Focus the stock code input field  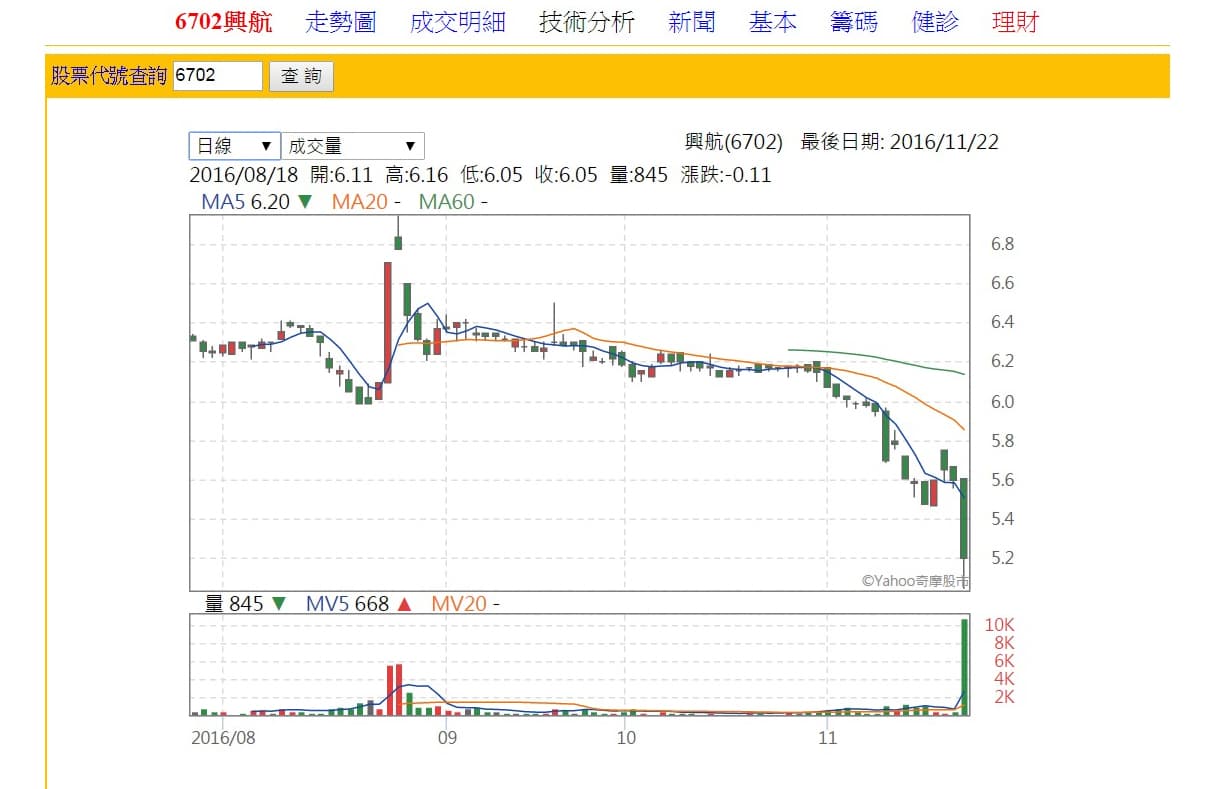(x=218, y=76)
